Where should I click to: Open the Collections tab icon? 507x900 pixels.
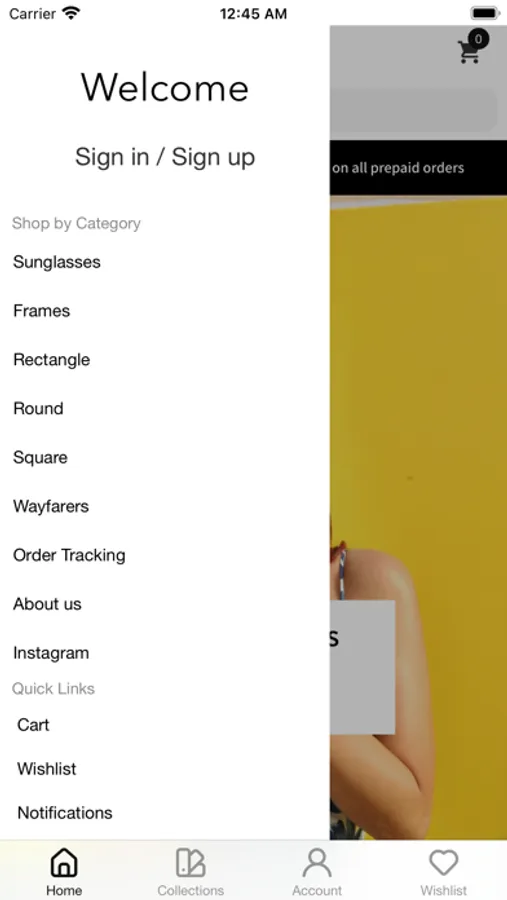pyautogui.click(x=191, y=863)
